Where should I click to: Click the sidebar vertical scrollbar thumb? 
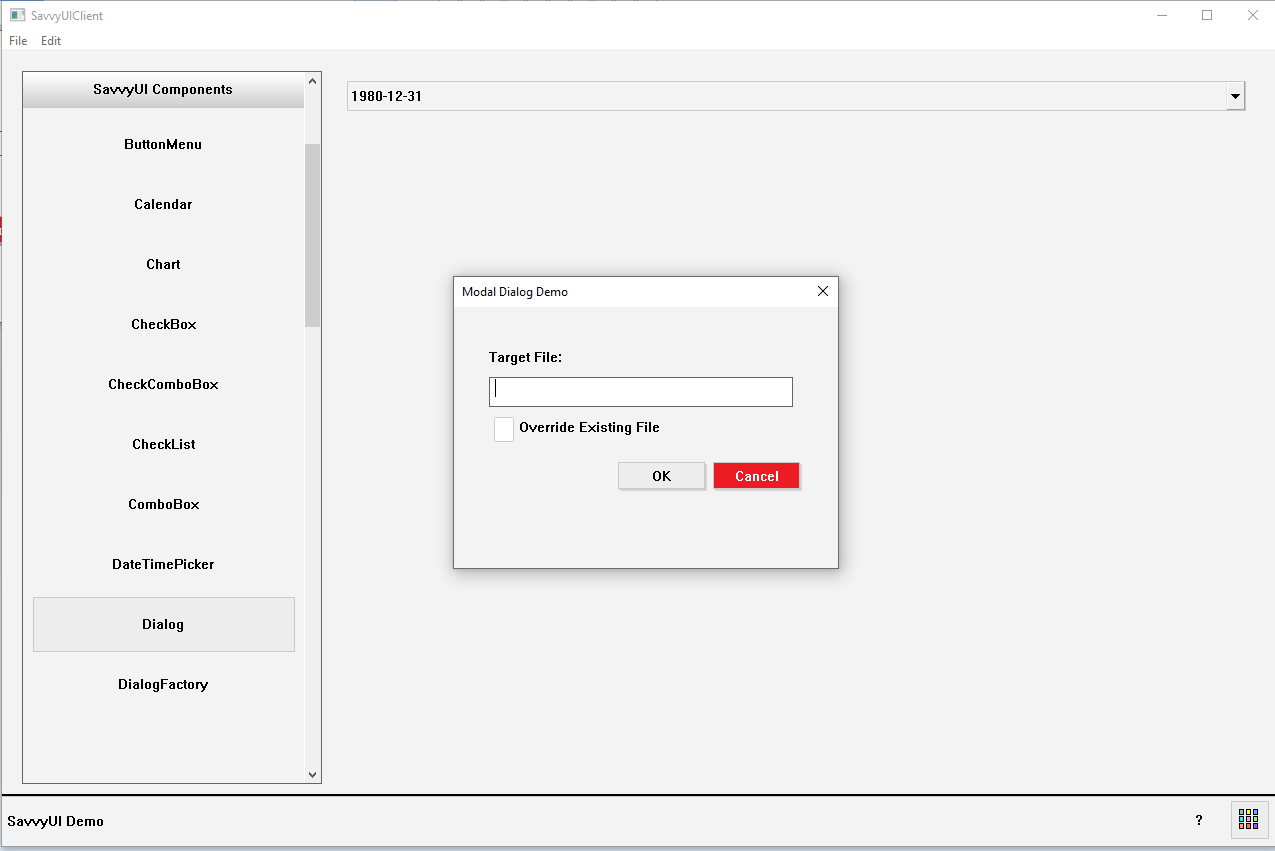pos(312,235)
